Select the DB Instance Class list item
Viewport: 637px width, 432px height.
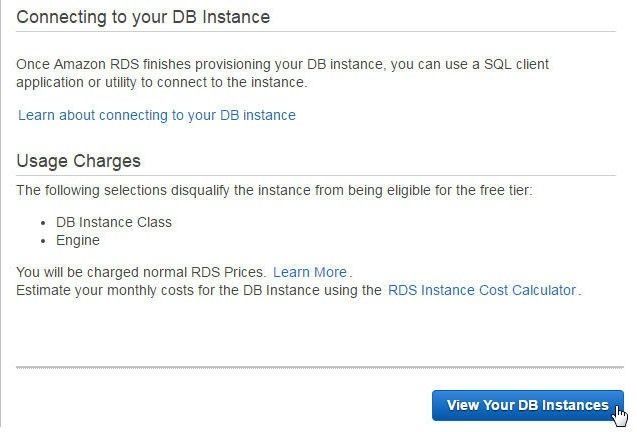point(114,222)
